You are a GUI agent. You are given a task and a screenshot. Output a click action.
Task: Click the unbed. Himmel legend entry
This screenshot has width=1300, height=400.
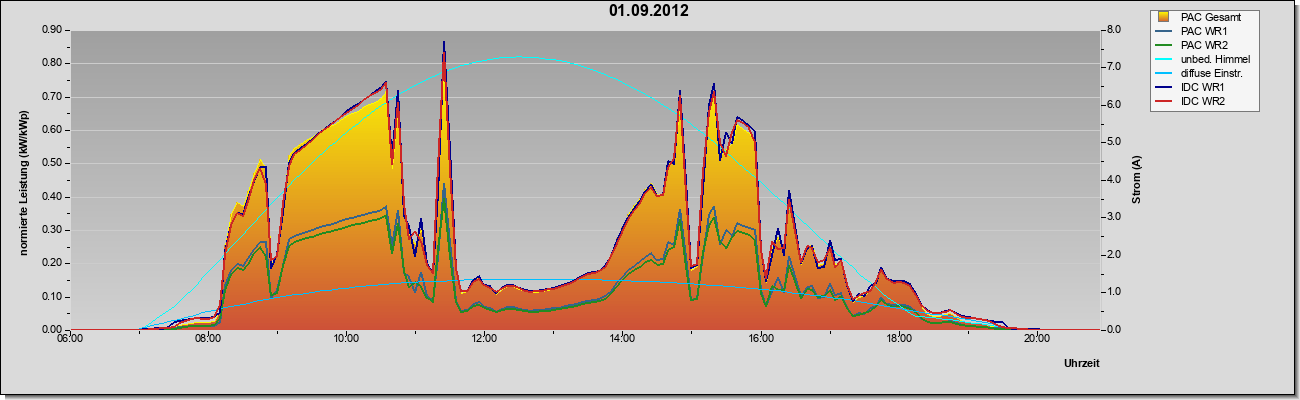pos(1202,59)
